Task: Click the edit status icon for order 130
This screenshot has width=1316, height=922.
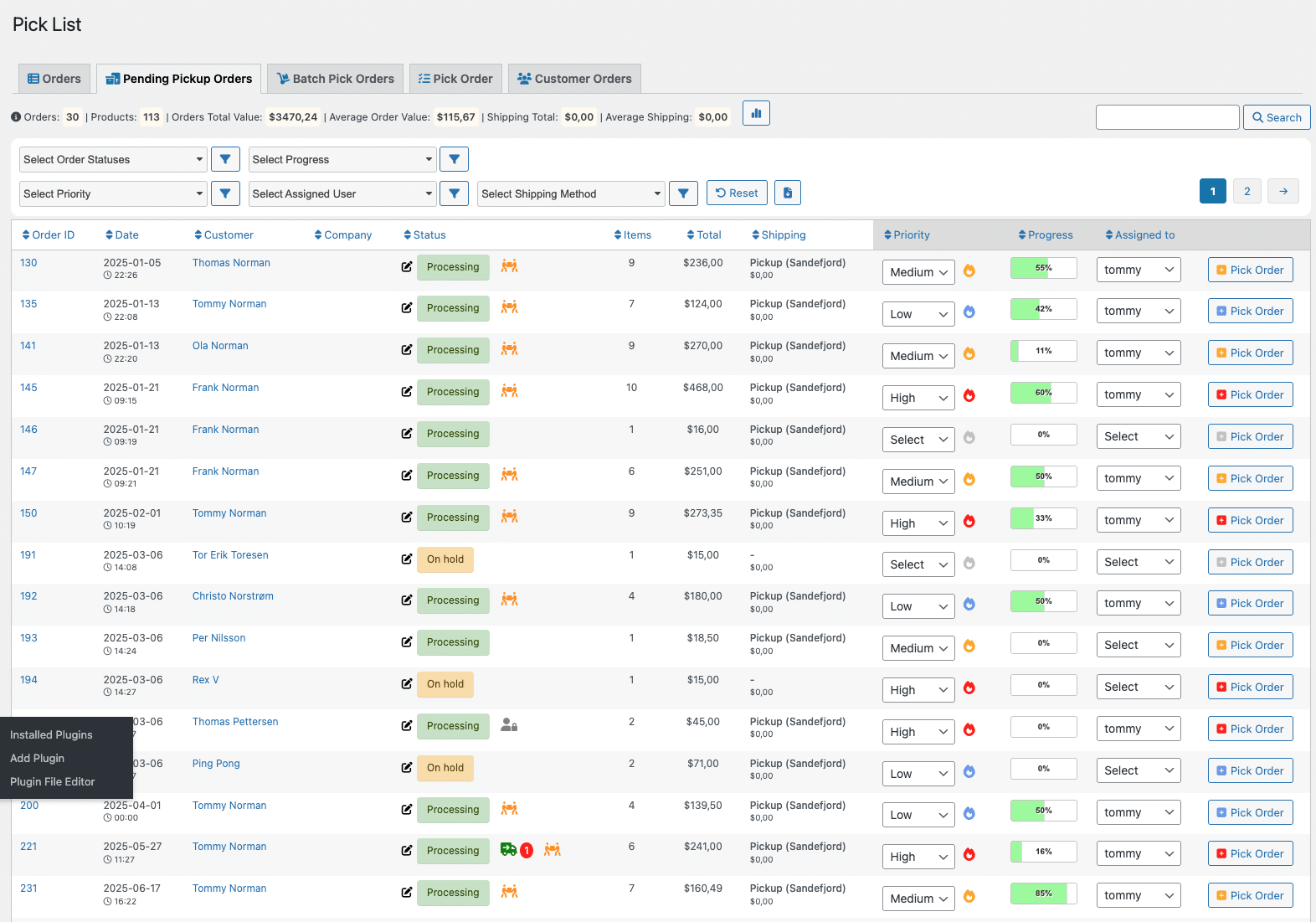Action: pyautogui.click(x=407, y=267)
